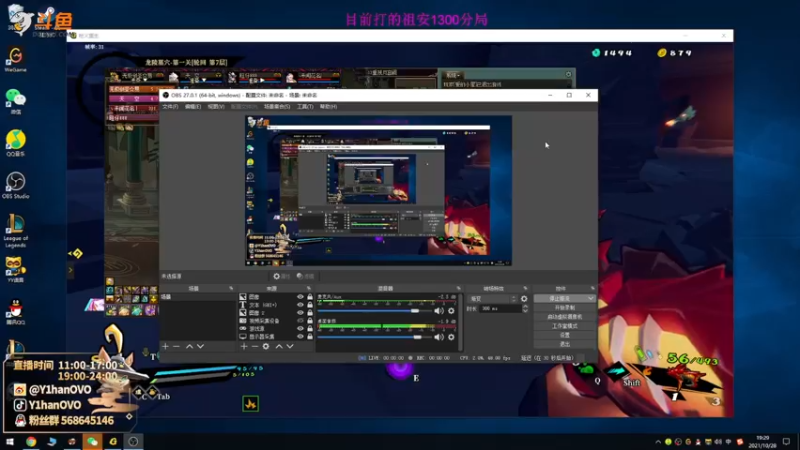Image resolution: width=800 pixels, height=450 pixels.
Task: Mute the 桌面音频 speaker icon
Action: coord(439,337)
